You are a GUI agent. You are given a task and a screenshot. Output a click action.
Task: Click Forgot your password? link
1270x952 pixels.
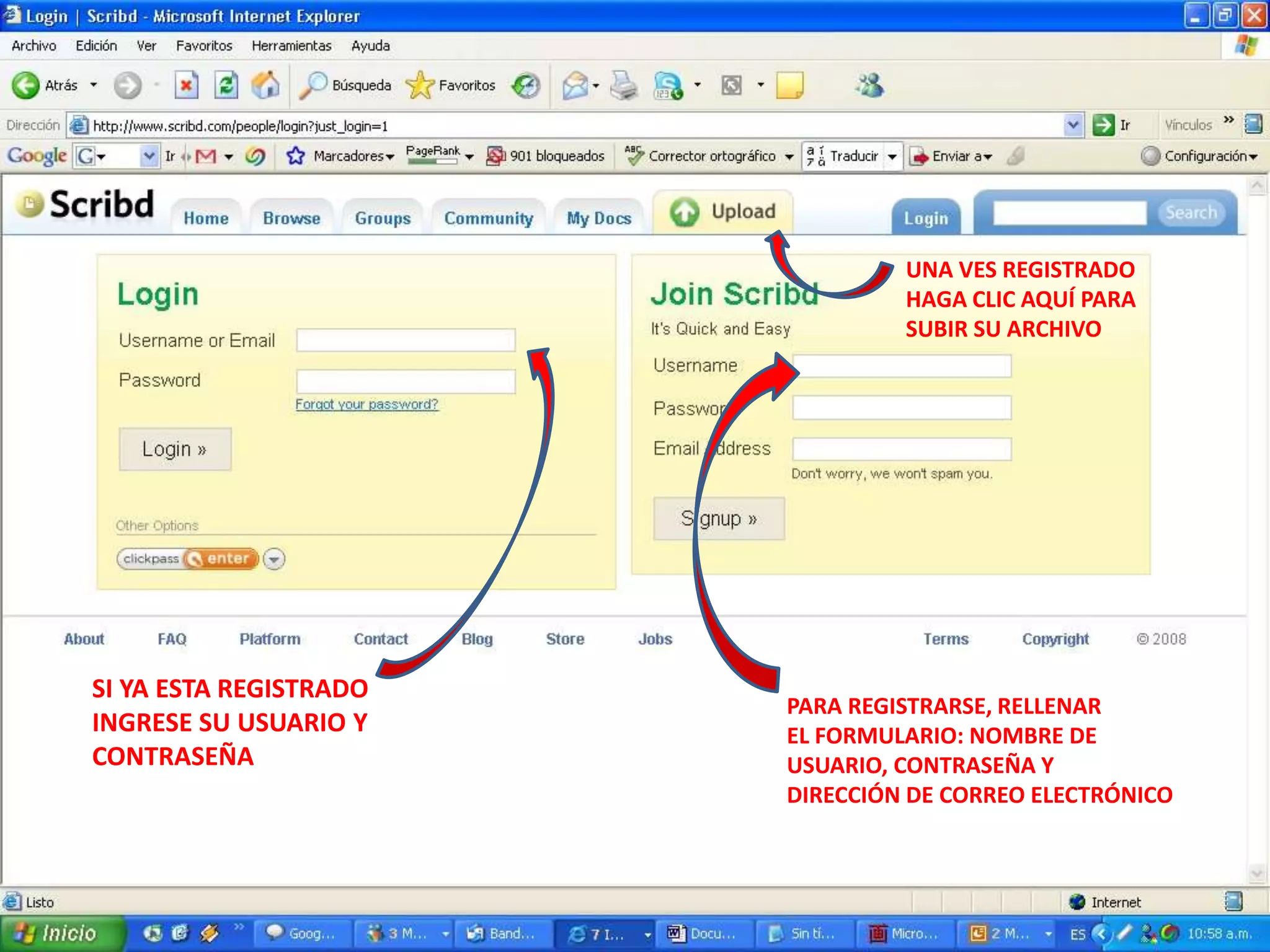(366, 404)
